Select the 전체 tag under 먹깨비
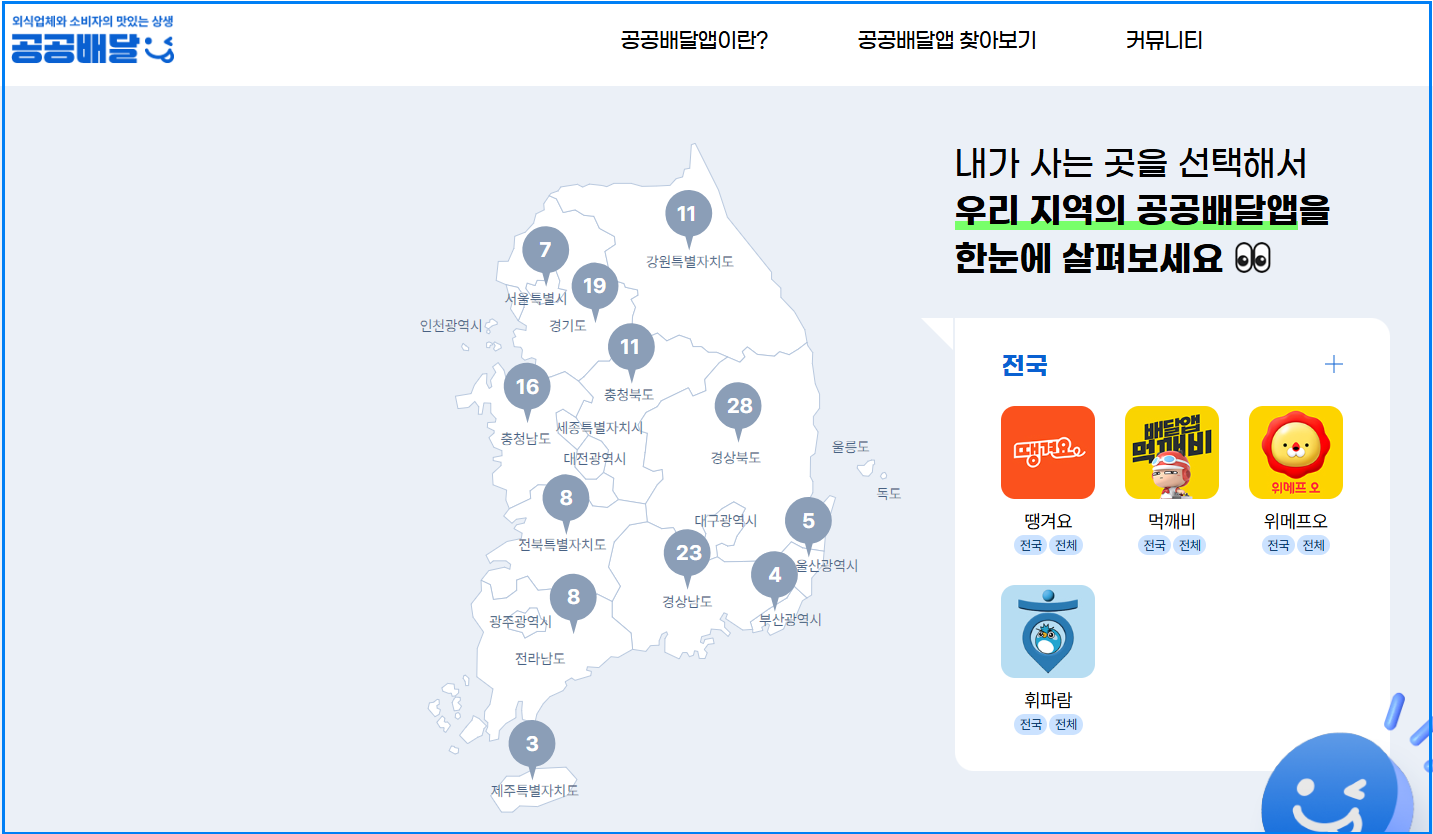 pos(1190,545)
